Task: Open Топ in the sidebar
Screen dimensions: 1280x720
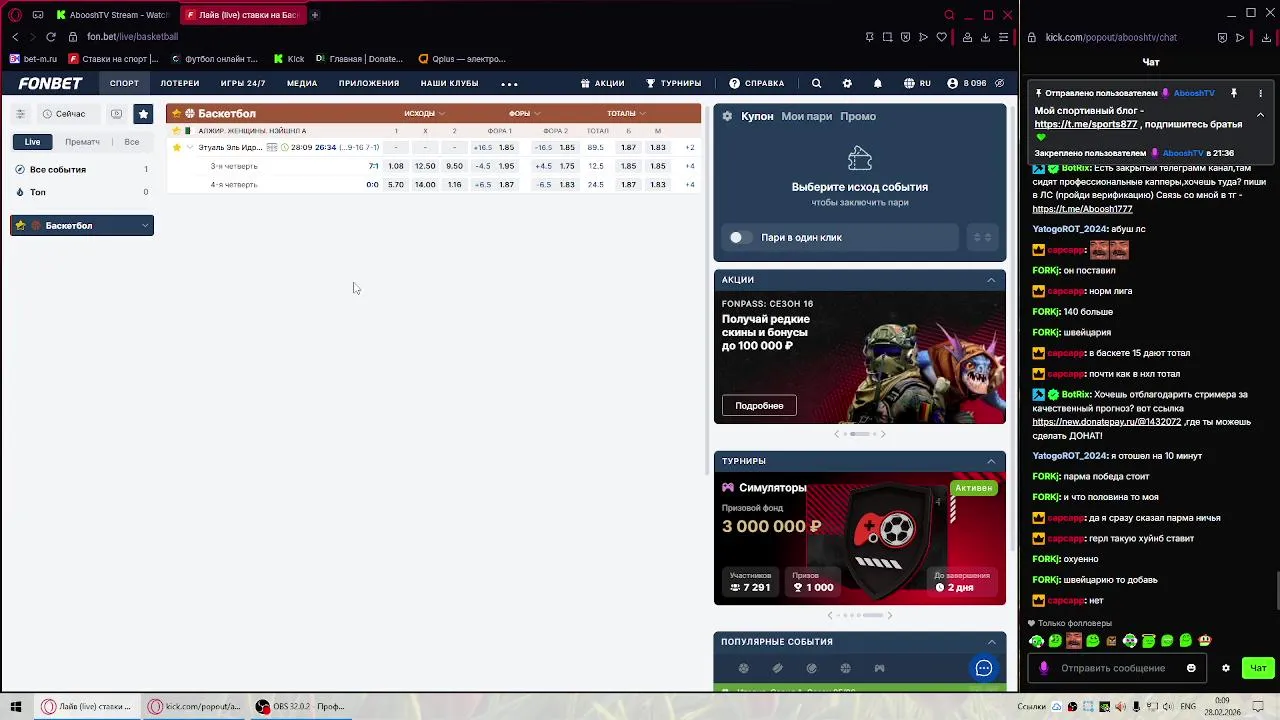Action: [81, 192]
